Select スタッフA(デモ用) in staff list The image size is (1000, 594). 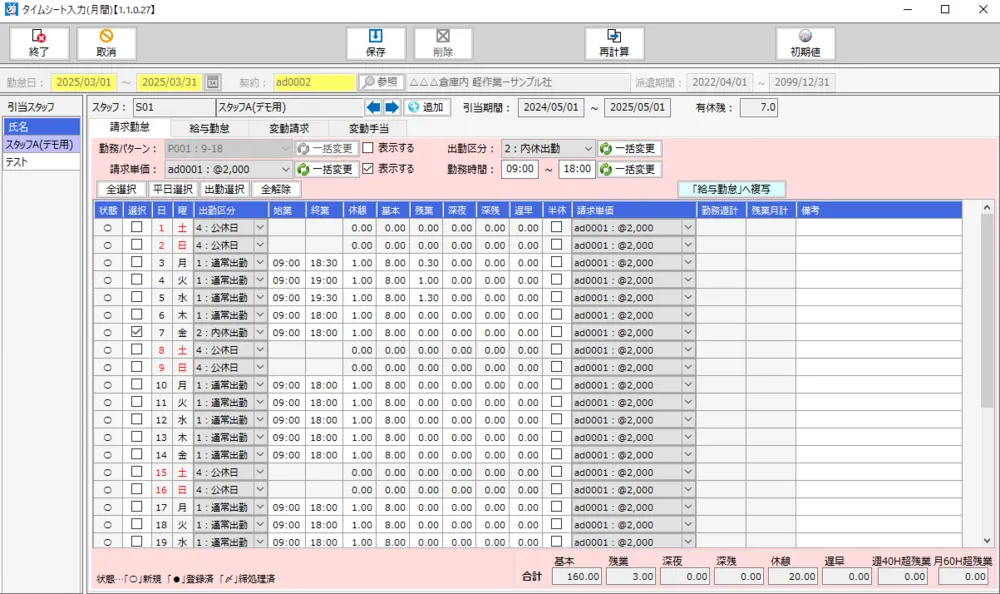[41, 145]
